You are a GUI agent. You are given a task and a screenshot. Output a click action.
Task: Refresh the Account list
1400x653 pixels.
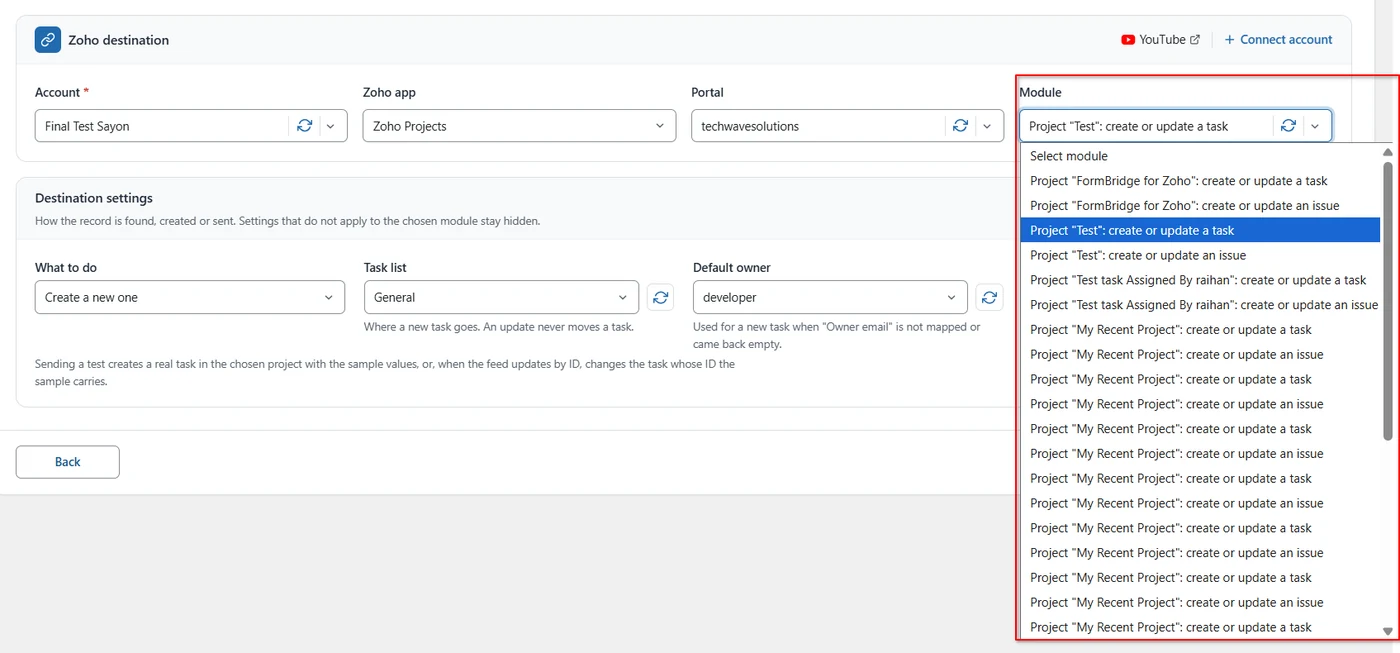(x=305, y=126)
